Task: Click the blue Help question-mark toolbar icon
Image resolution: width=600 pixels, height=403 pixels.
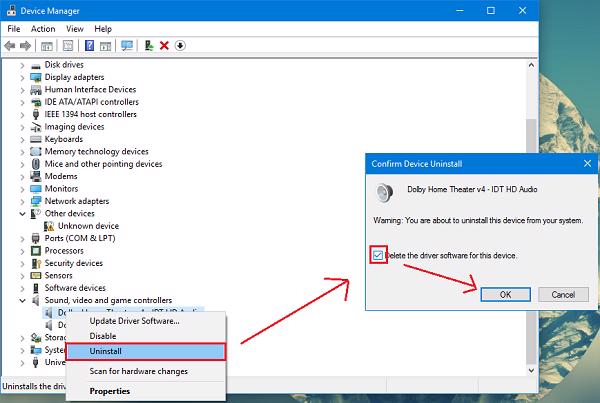Action: click(89, 45)
